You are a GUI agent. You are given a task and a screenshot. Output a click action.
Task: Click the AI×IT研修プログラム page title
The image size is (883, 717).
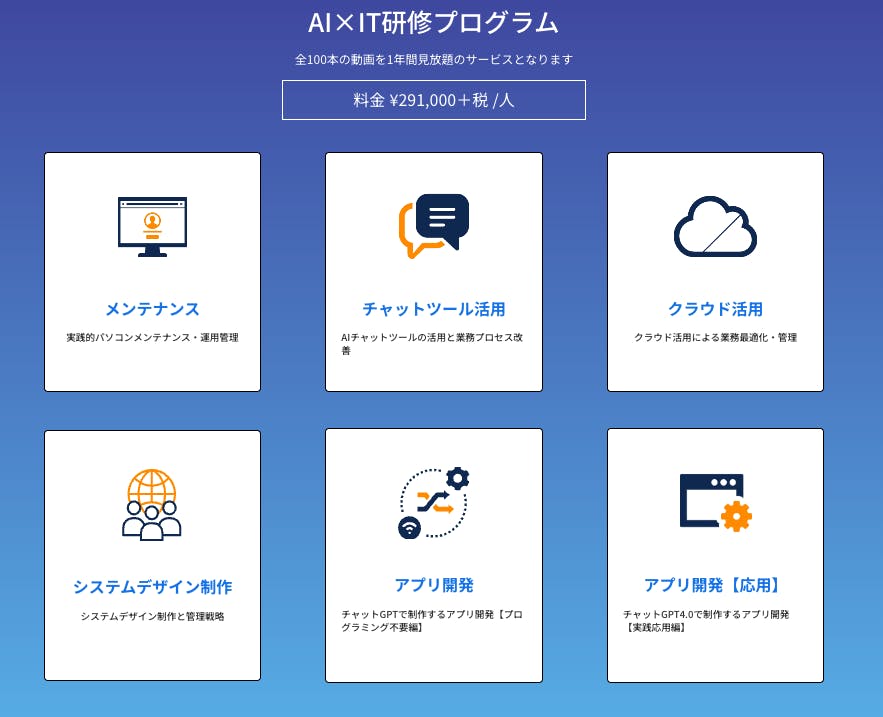(434, 23)
